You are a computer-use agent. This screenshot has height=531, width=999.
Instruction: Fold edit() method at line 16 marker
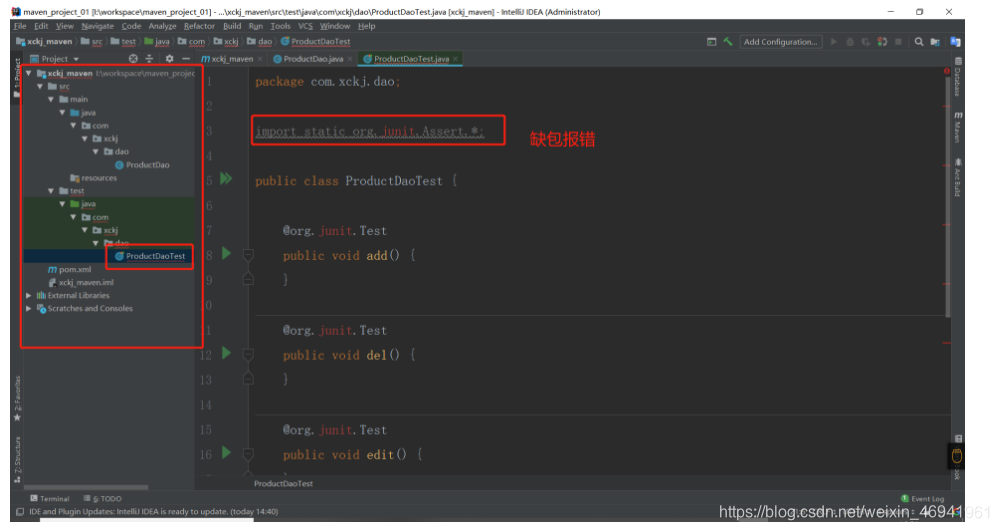coord(248,455)
